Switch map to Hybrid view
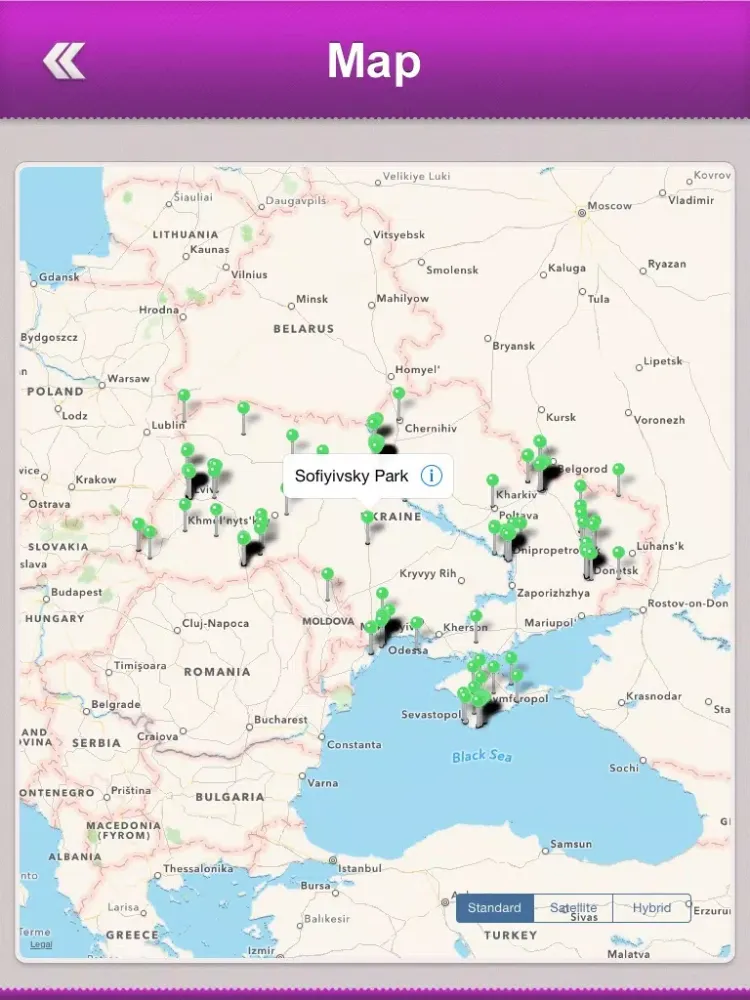750x1000 pixels. (x=651, y=908)
